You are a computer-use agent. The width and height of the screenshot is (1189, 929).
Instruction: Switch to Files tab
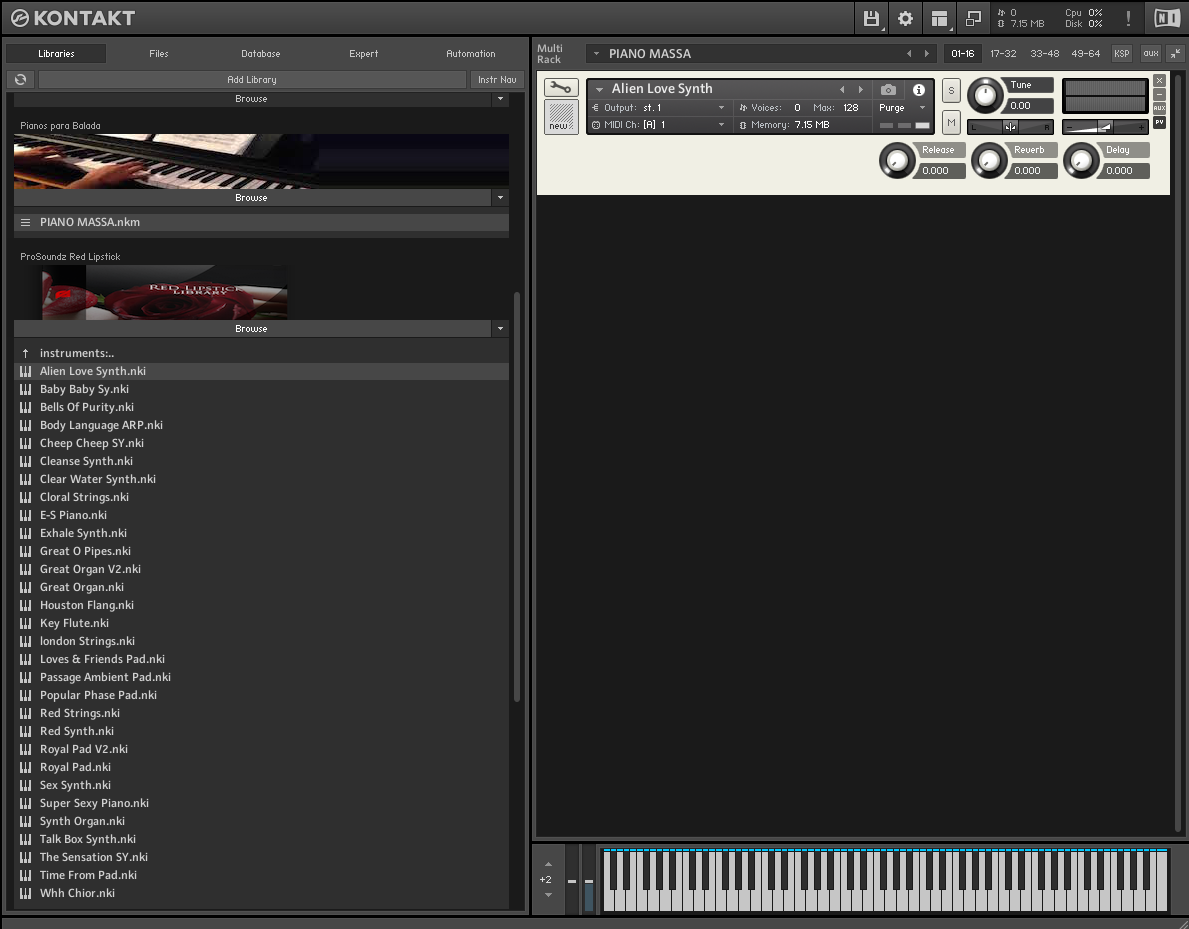point(158,54)
